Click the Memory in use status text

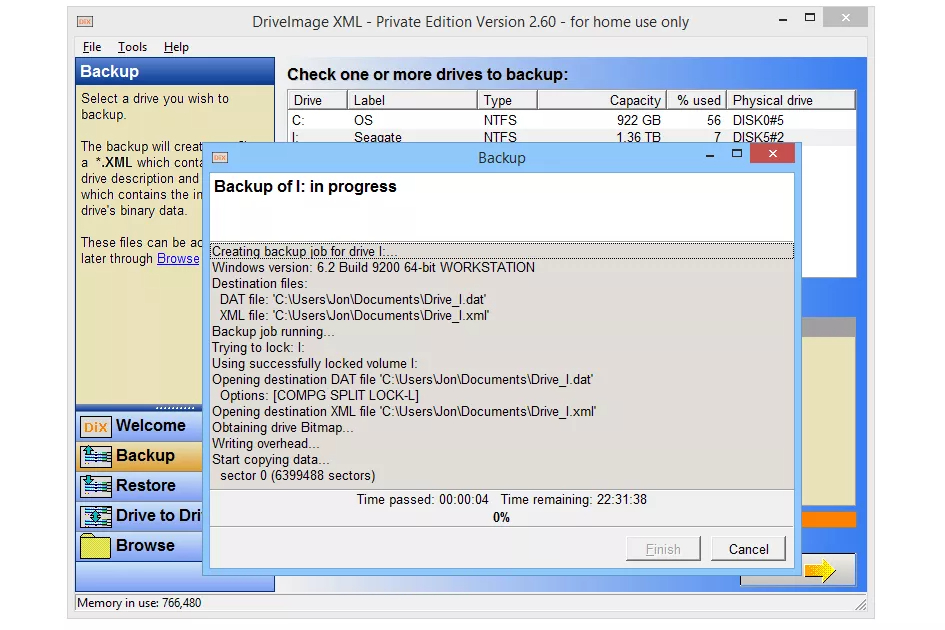point(139,603)
